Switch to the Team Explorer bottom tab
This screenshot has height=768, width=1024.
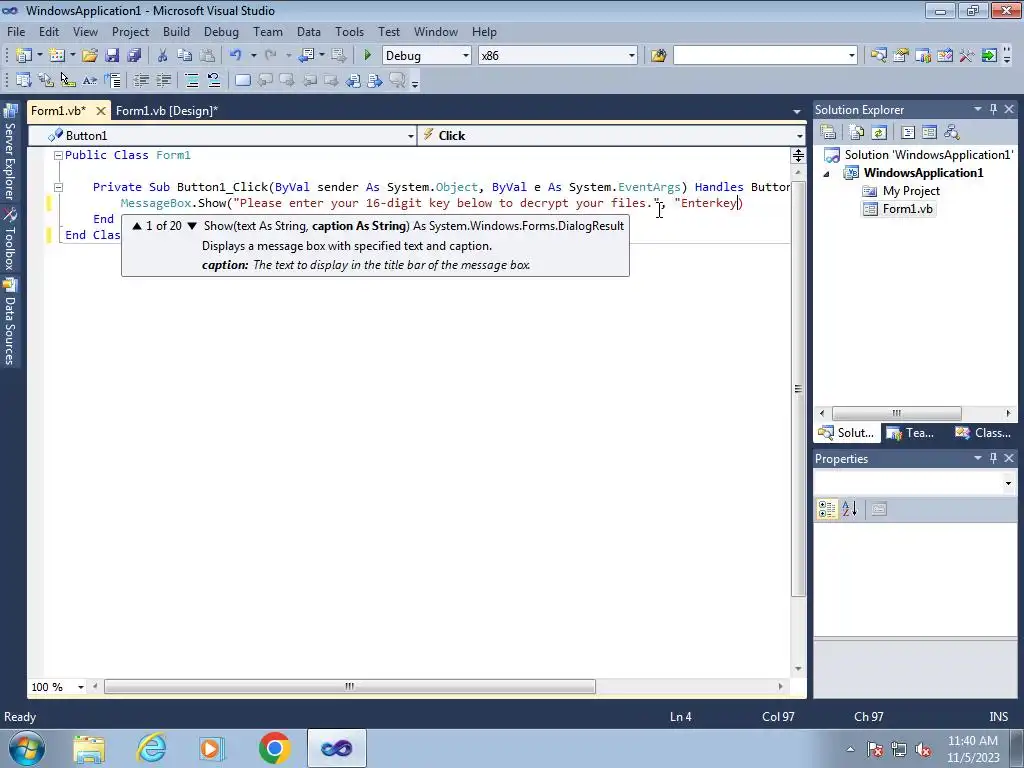coord(913,433)
